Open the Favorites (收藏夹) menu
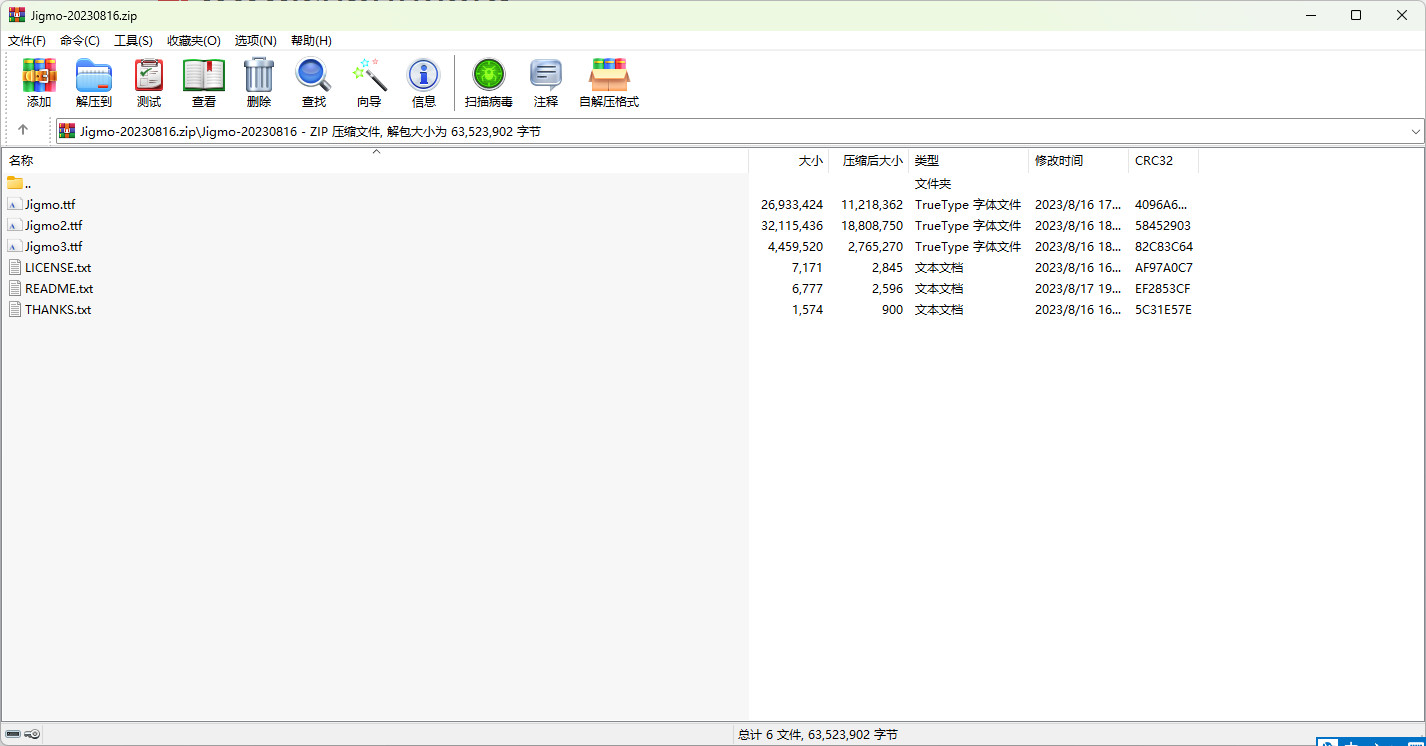 pos(193,41)
